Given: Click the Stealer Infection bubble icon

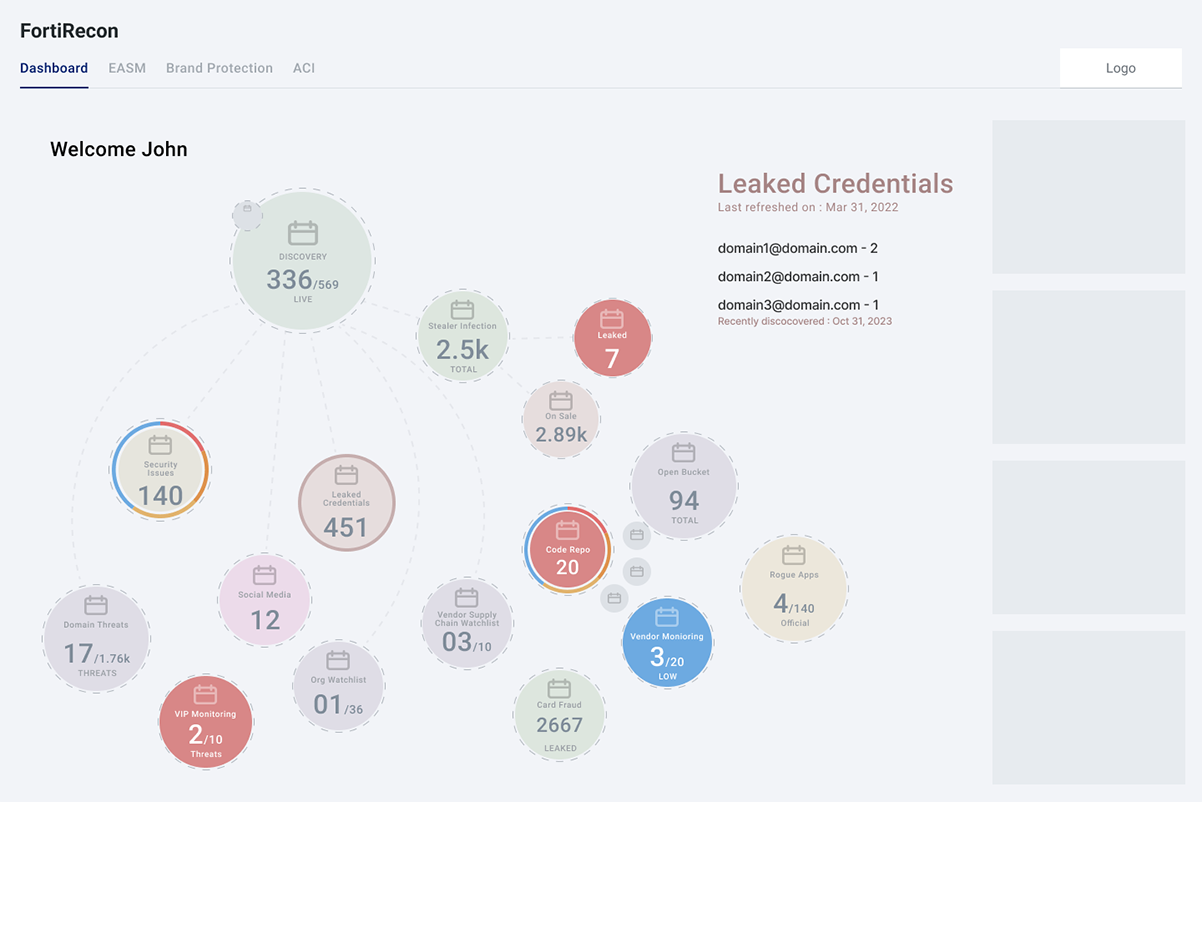Looking at the screenshot, I should click(462, 309).
